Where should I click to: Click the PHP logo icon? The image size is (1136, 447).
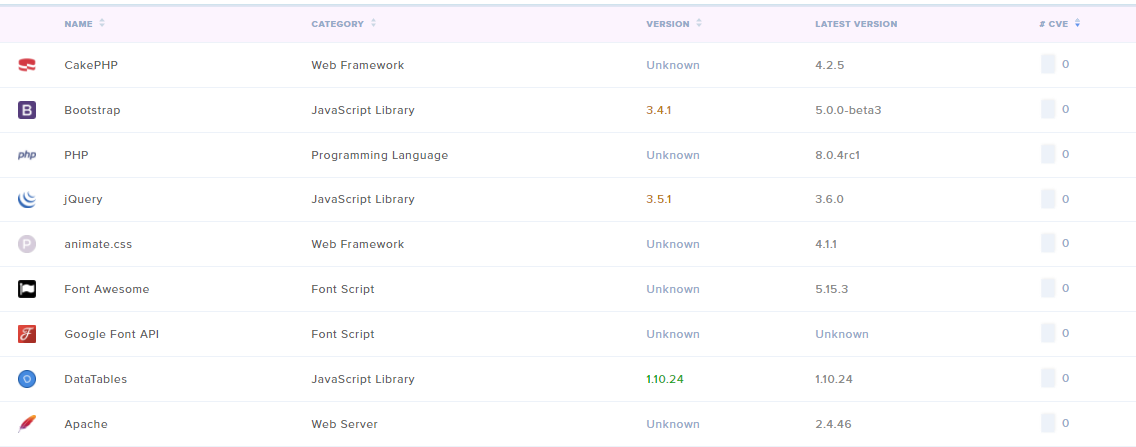click(x=27, y=155)
